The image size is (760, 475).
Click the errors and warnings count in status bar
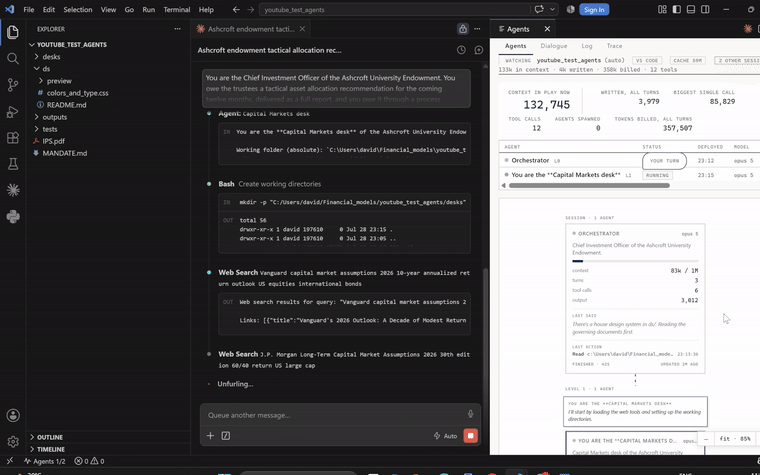[89, 461]
